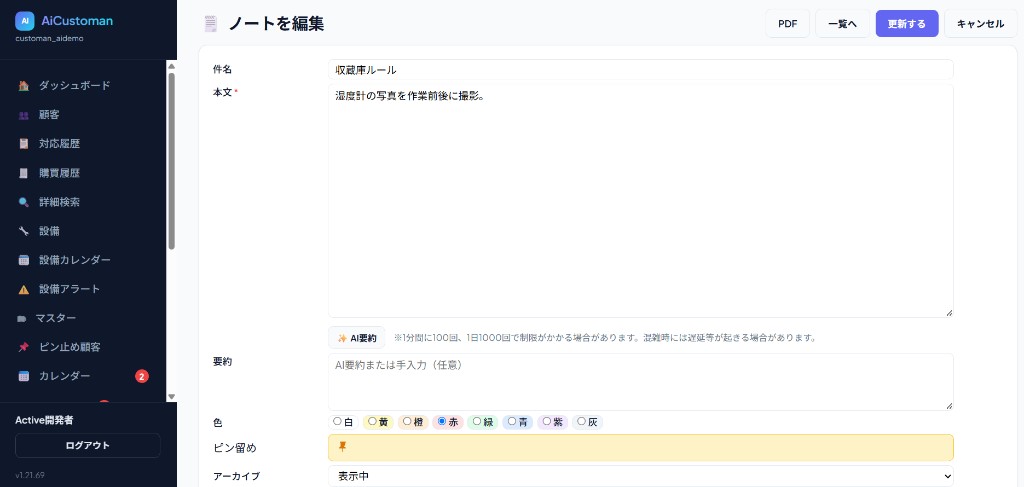1024x487 pixels.
Task: Click the sidebar scrollbar thumb
Action: [172, 161]
